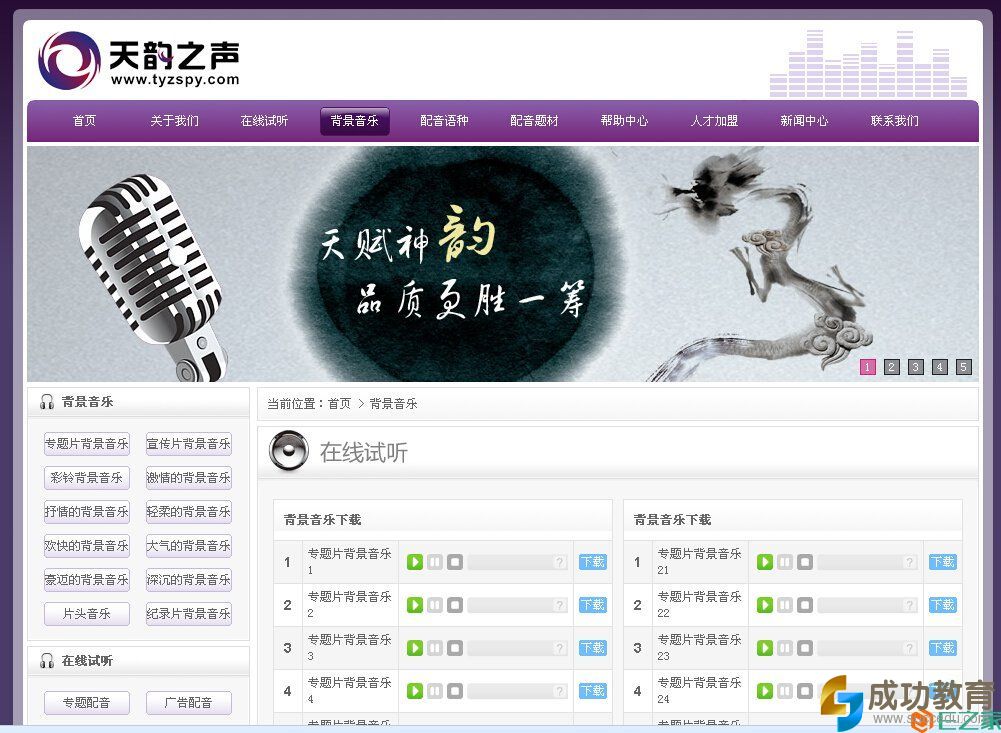Screen dimensions: 1001x733
Task: Select the 广告配音 sidebar button
Action: (x=188, y=703)
